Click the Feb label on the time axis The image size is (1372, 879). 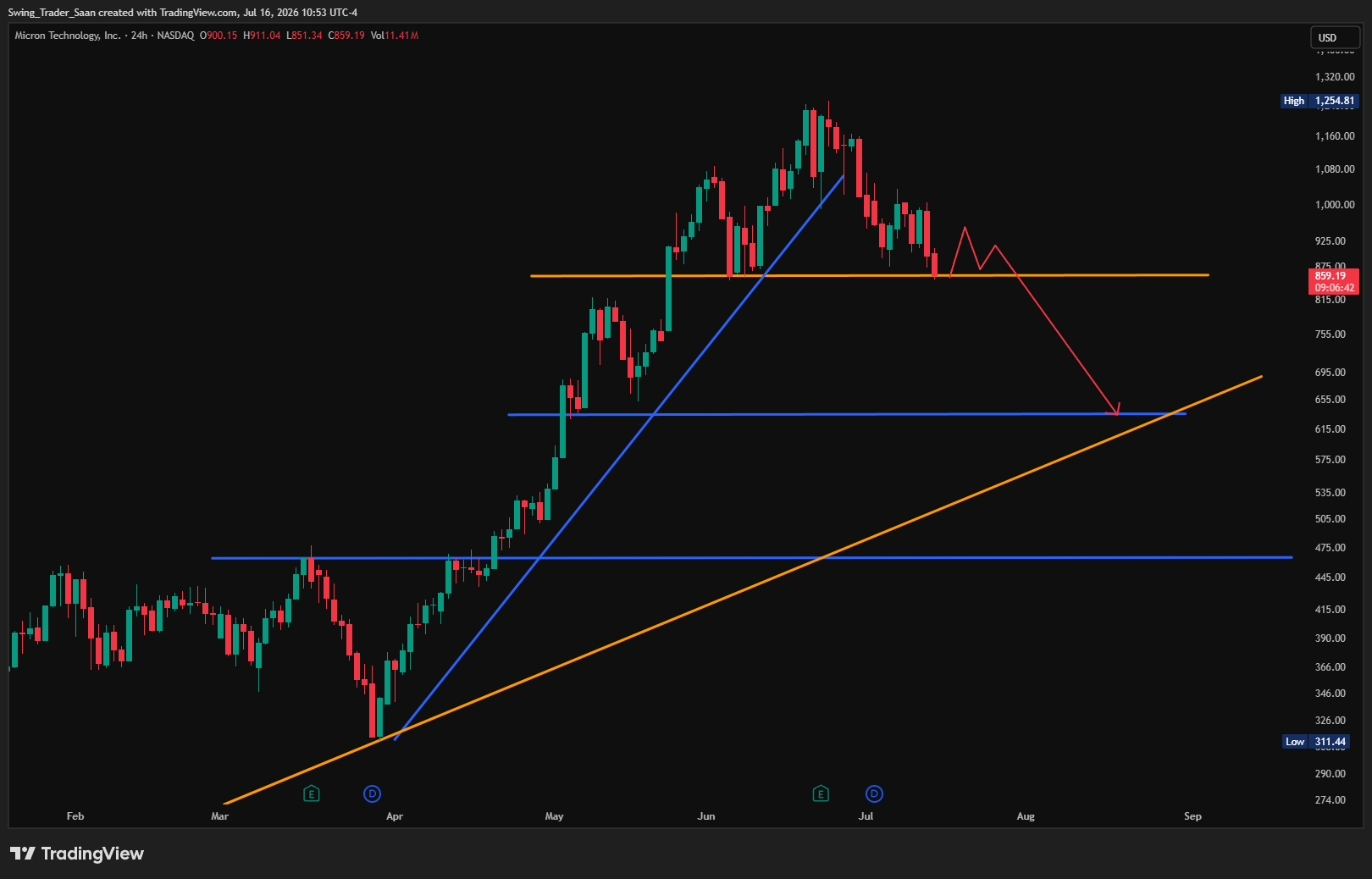click(x=75, y=816)
